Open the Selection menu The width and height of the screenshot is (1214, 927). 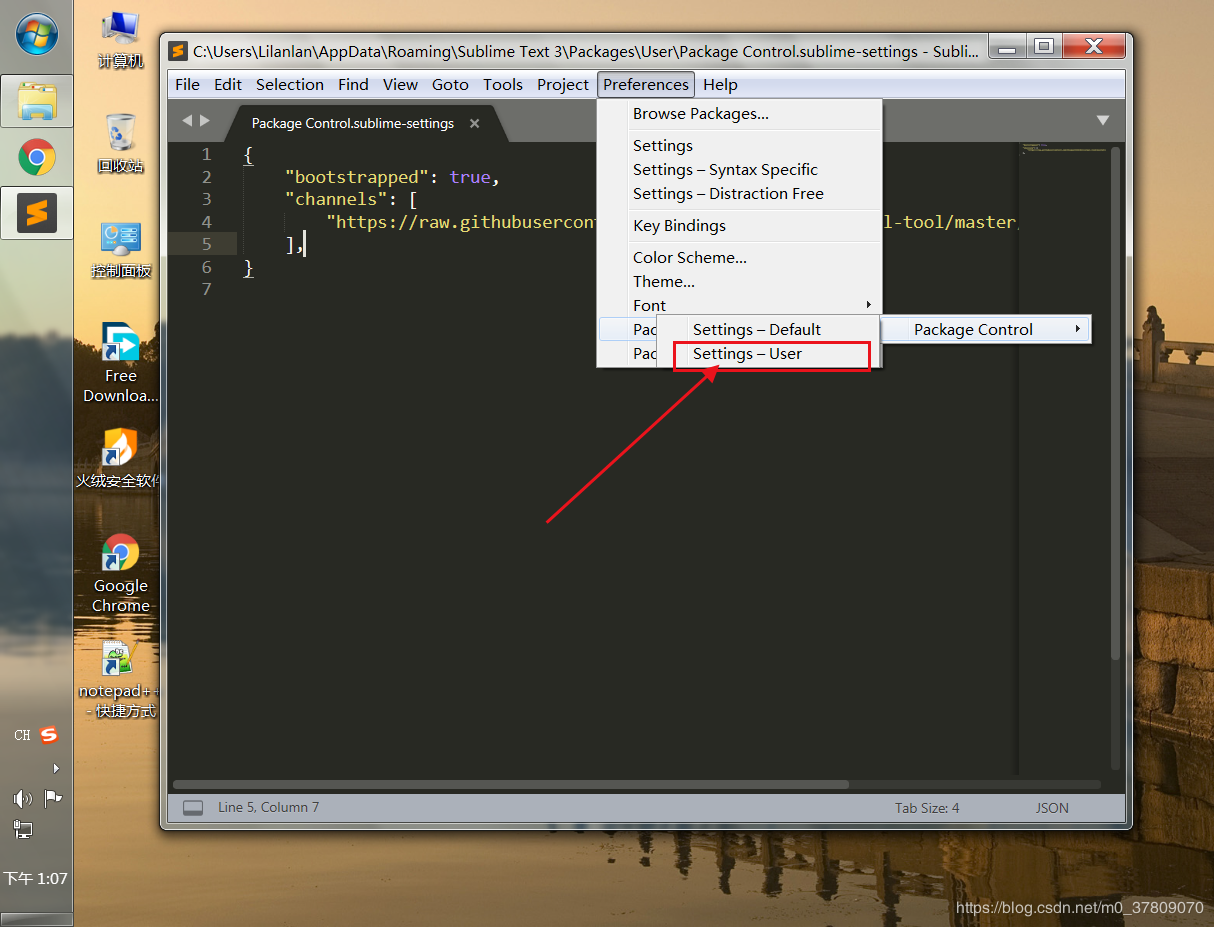pyautogui.click(x=290, y=84)
